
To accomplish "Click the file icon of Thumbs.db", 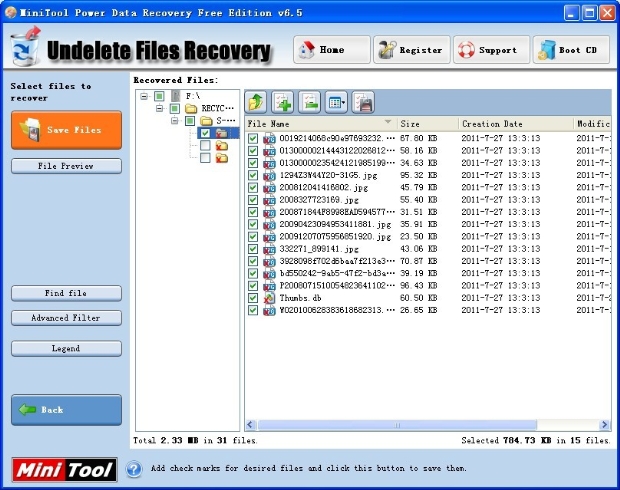I will pyautogui.click(x=269, y=298).
